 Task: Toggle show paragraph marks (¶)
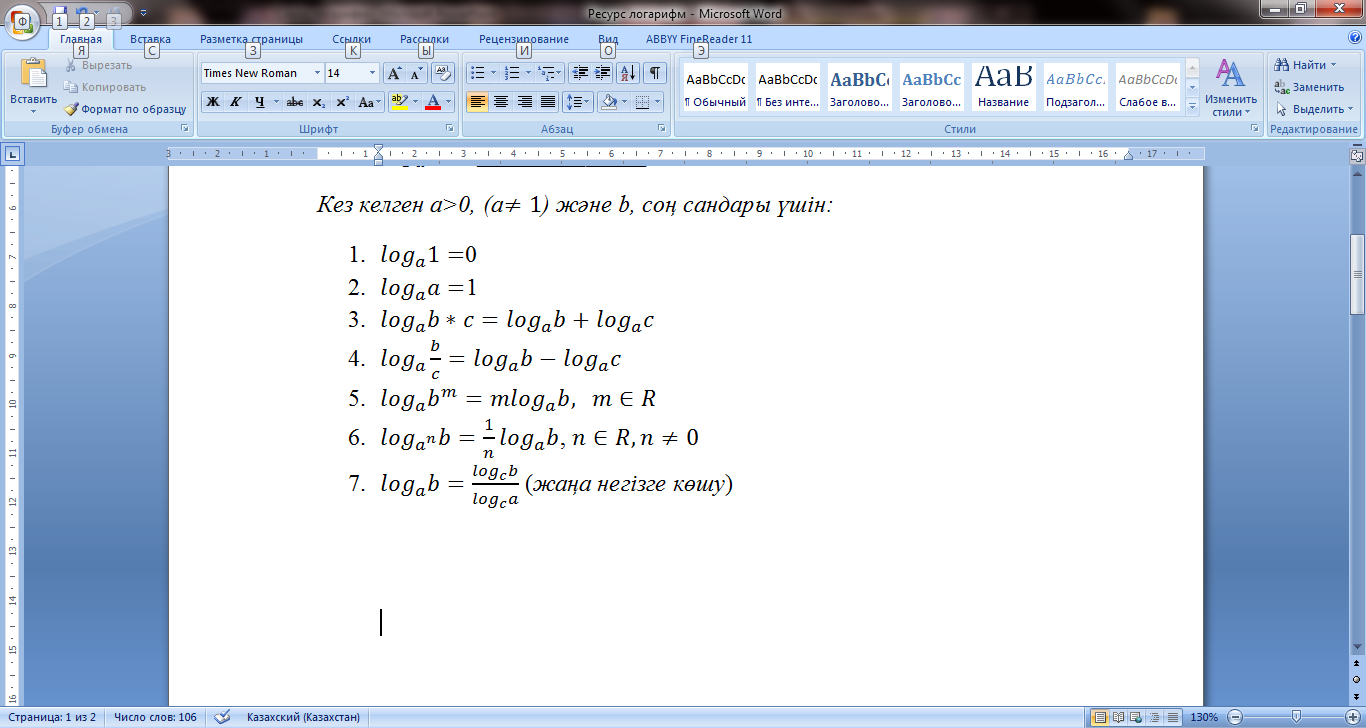[x=655, y=73]
